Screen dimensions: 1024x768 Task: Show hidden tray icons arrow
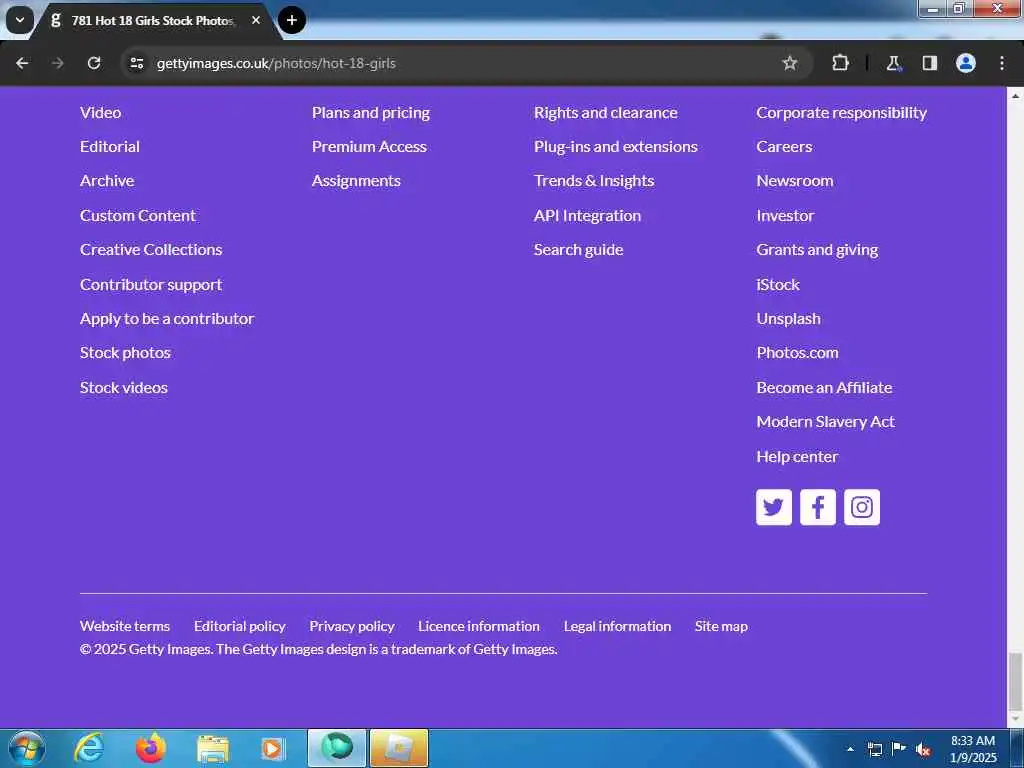(x=850, y=749)
